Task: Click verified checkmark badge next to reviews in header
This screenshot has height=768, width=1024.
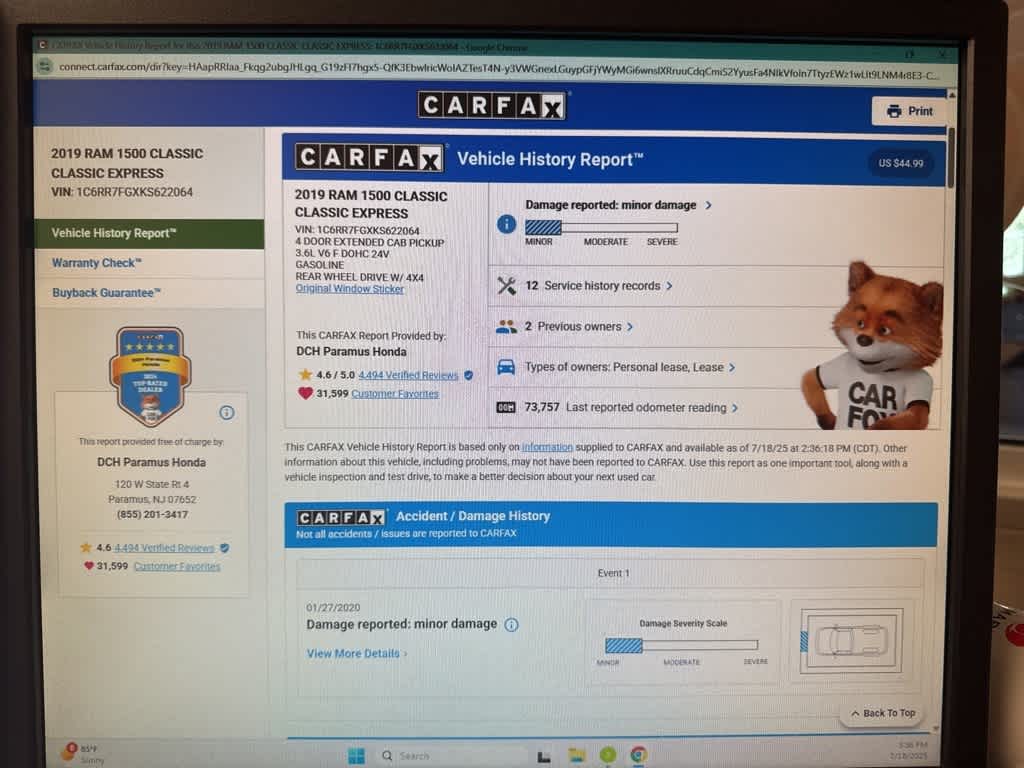Action: [468, 375]
